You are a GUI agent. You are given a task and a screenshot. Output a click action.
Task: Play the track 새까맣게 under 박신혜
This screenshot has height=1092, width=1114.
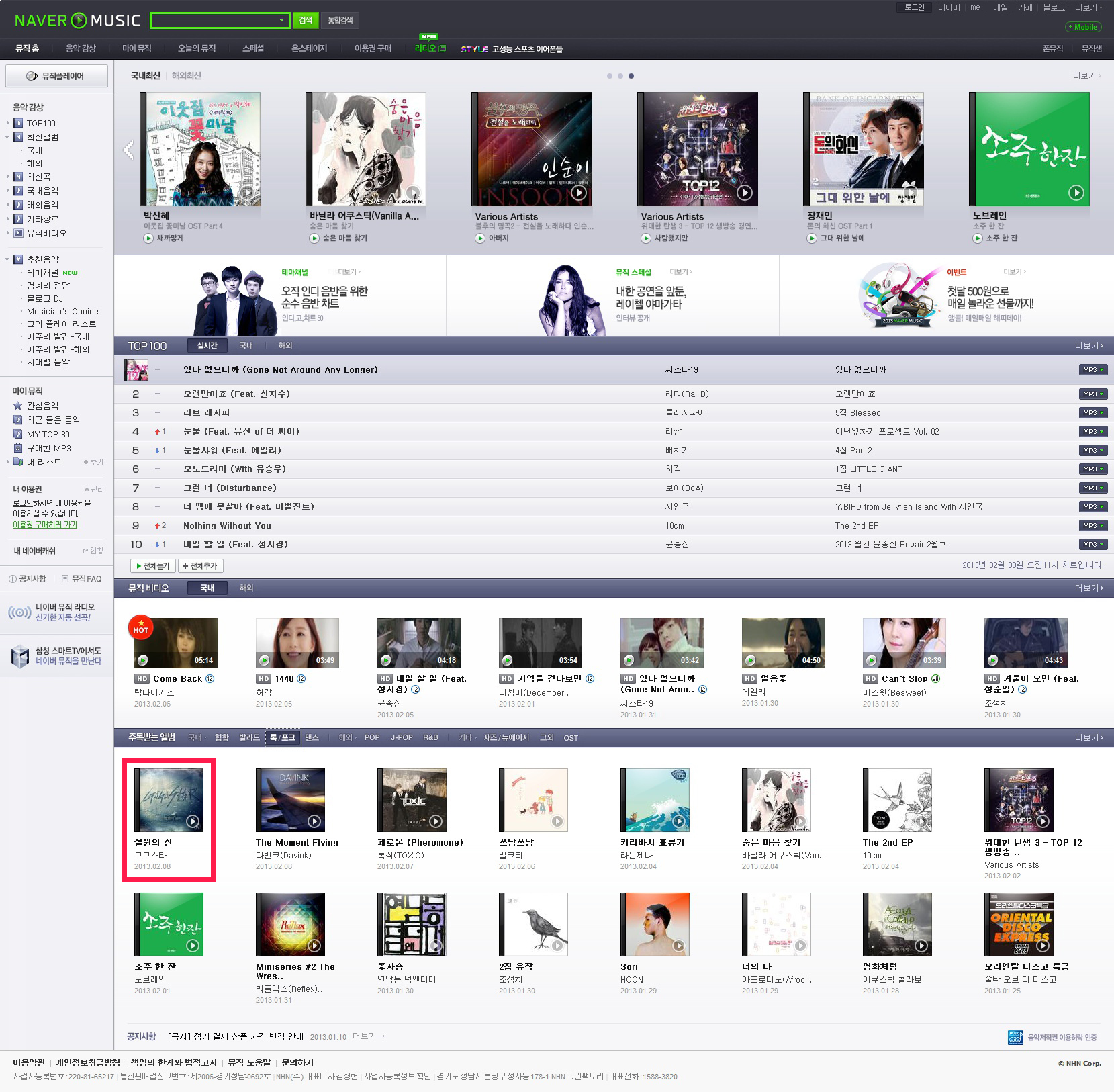(148, 238)
